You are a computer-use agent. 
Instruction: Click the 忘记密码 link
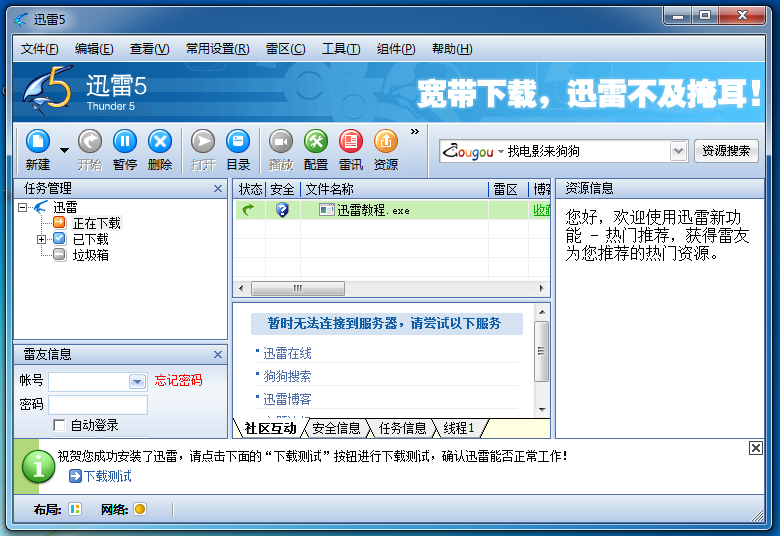coord(178,381)
